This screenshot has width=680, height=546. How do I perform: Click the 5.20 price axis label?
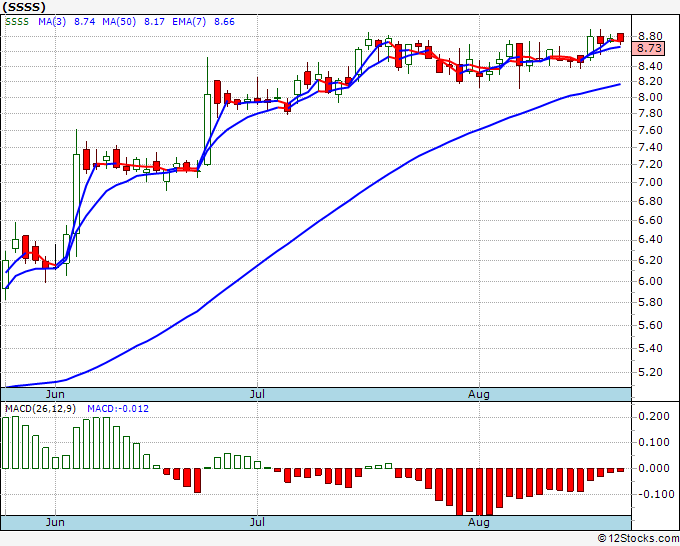pos(650,372)
